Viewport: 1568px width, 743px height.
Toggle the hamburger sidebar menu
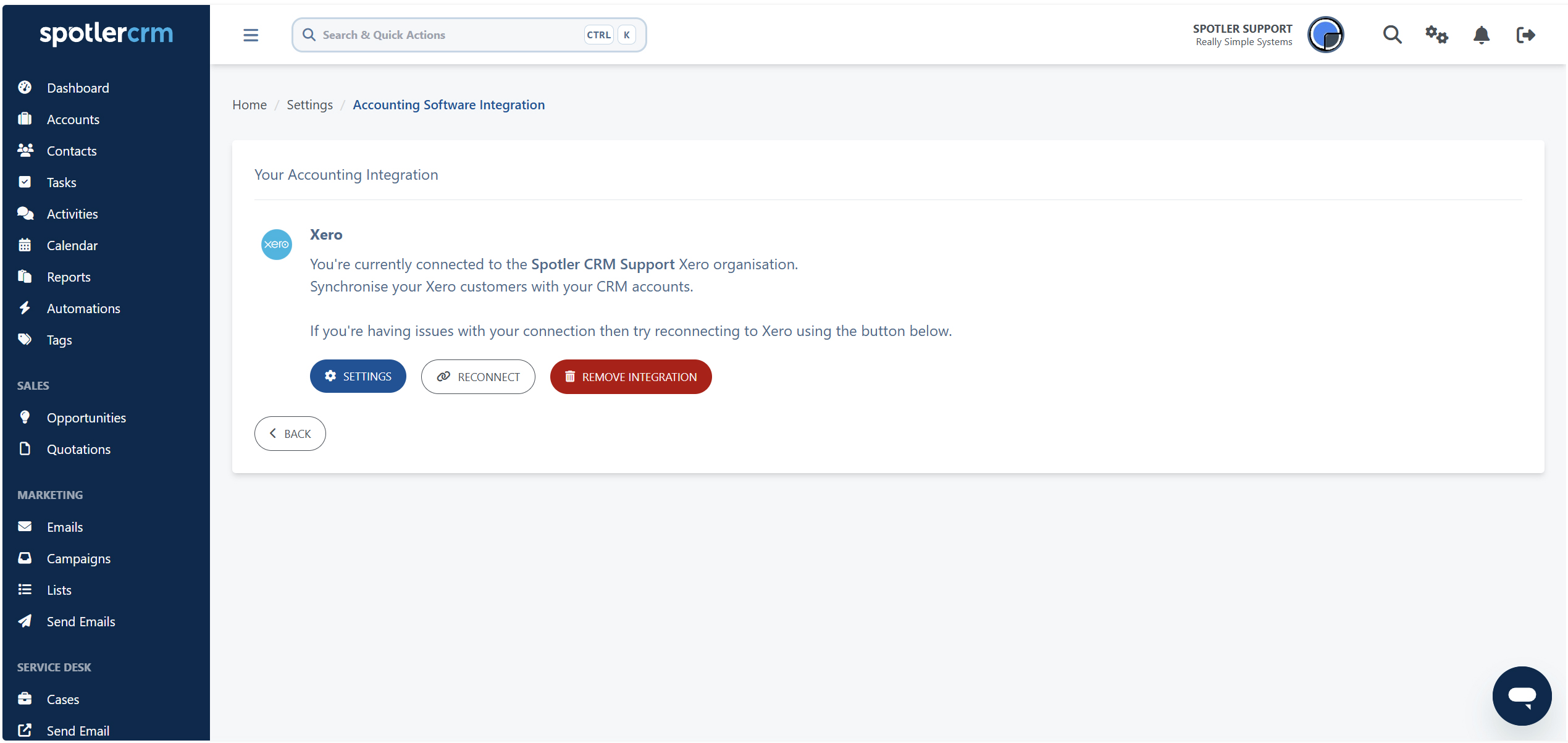point(251,35)
